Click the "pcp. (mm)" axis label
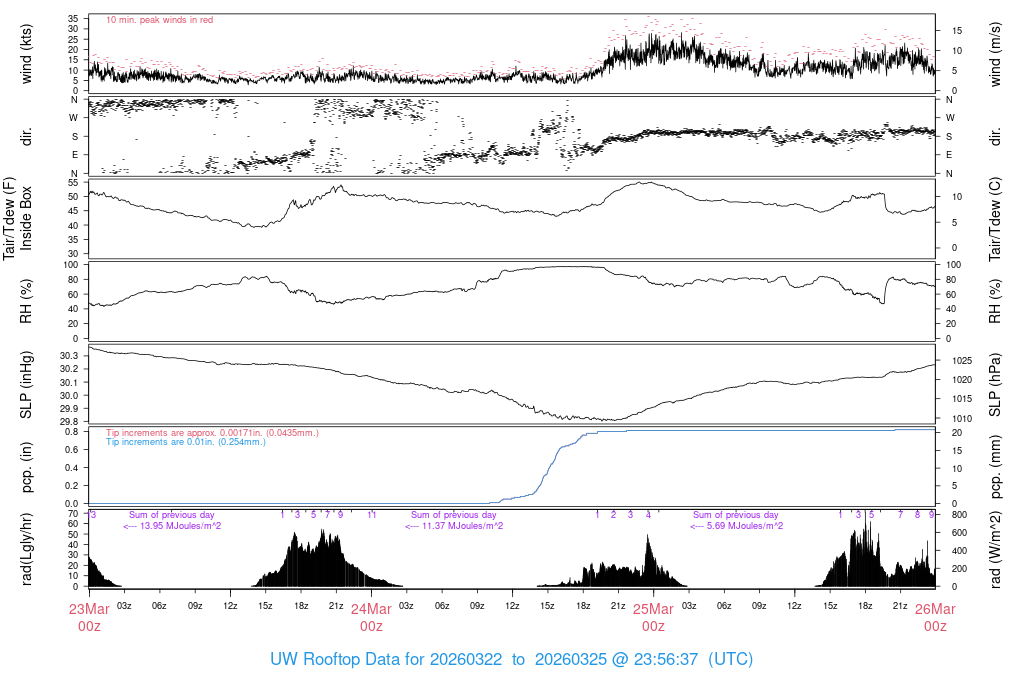The height and width of the screenshot is (700, 1024). point(995,467)
